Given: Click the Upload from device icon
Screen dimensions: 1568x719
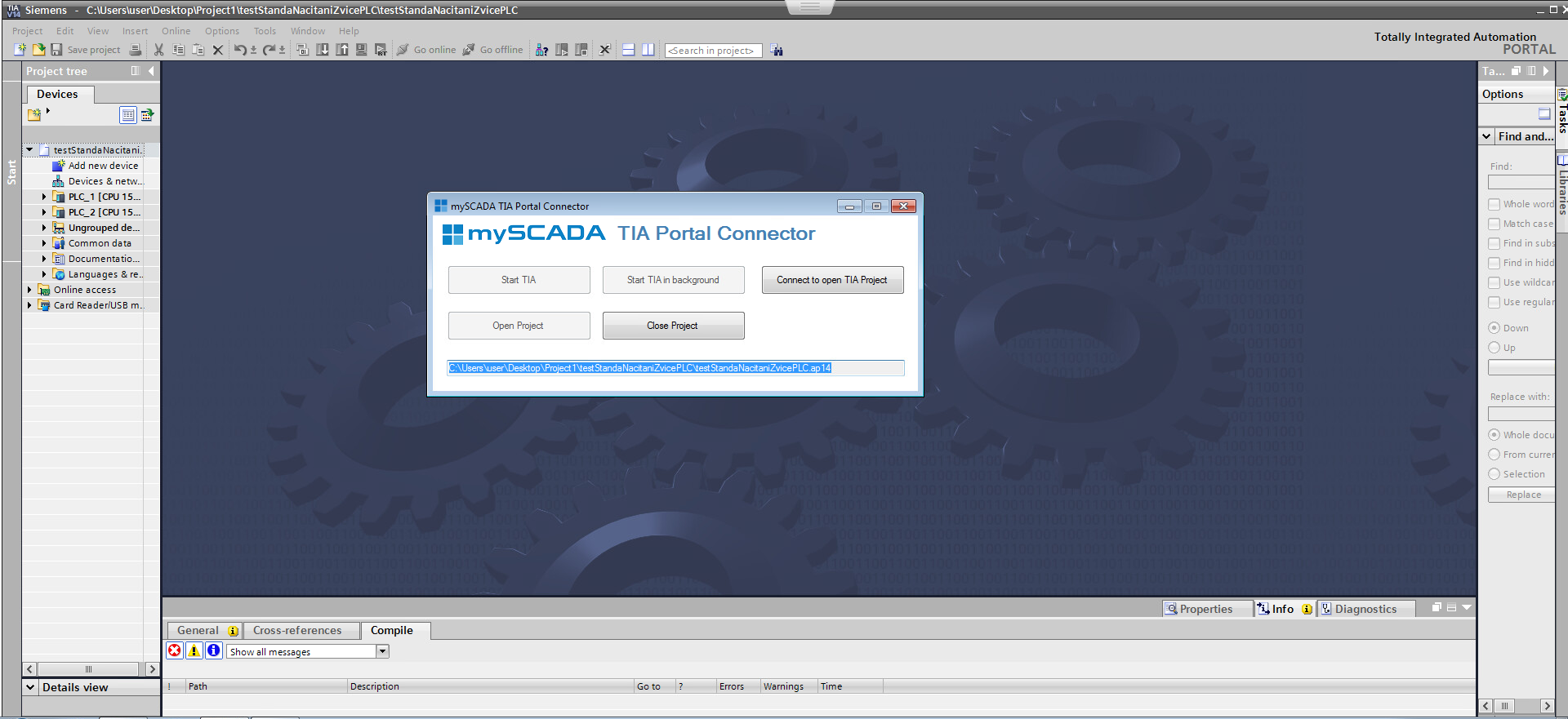Looking at the screenshot, I should 342,50.
